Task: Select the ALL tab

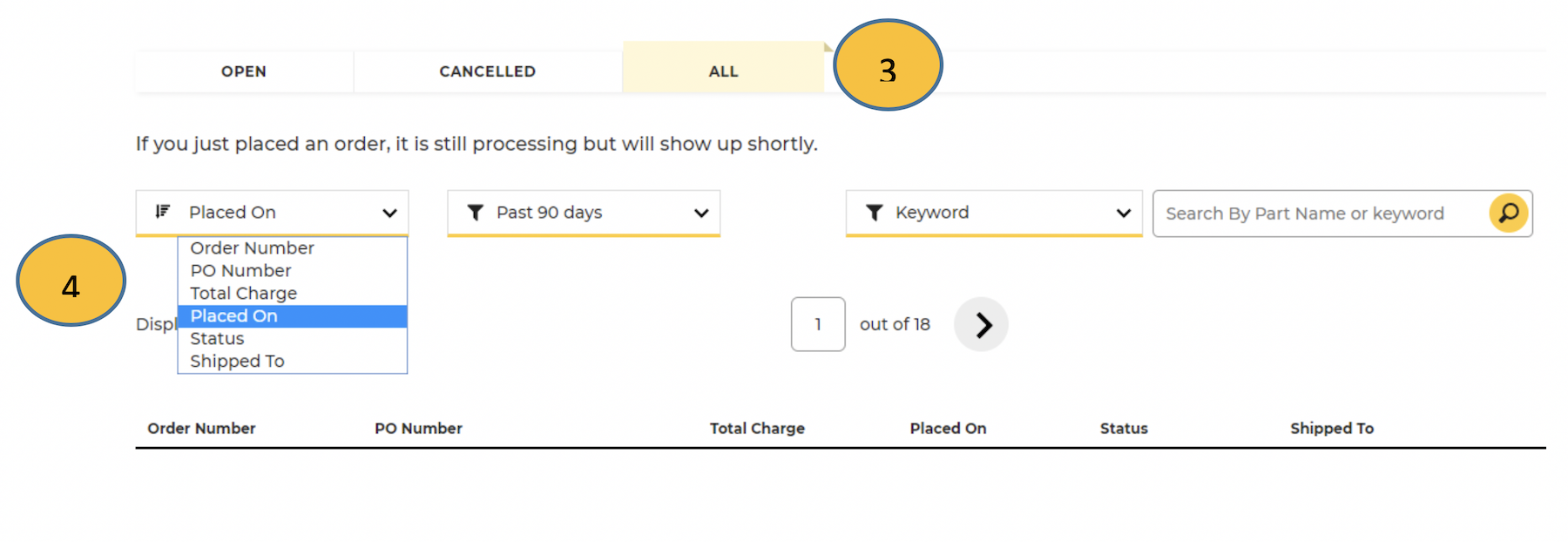Action: 723,71
